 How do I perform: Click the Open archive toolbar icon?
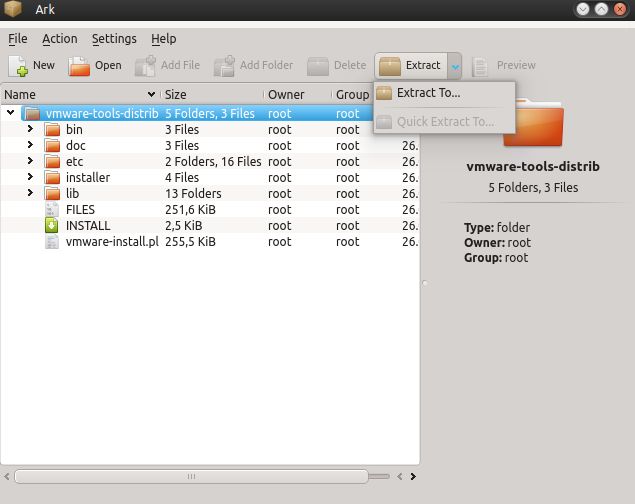[x=79, y=66]
